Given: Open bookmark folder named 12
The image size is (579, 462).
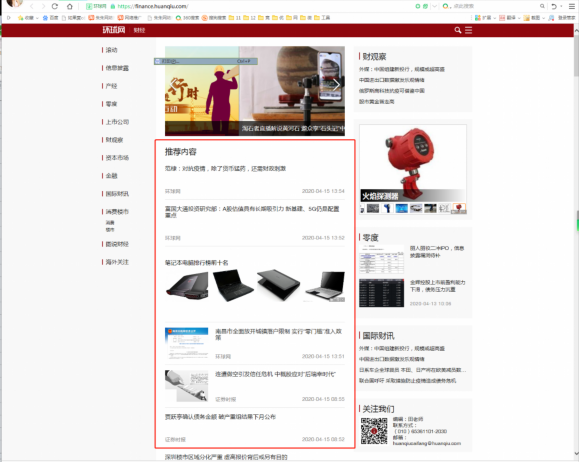Looking at the screenshot, I should pos(250,18).
